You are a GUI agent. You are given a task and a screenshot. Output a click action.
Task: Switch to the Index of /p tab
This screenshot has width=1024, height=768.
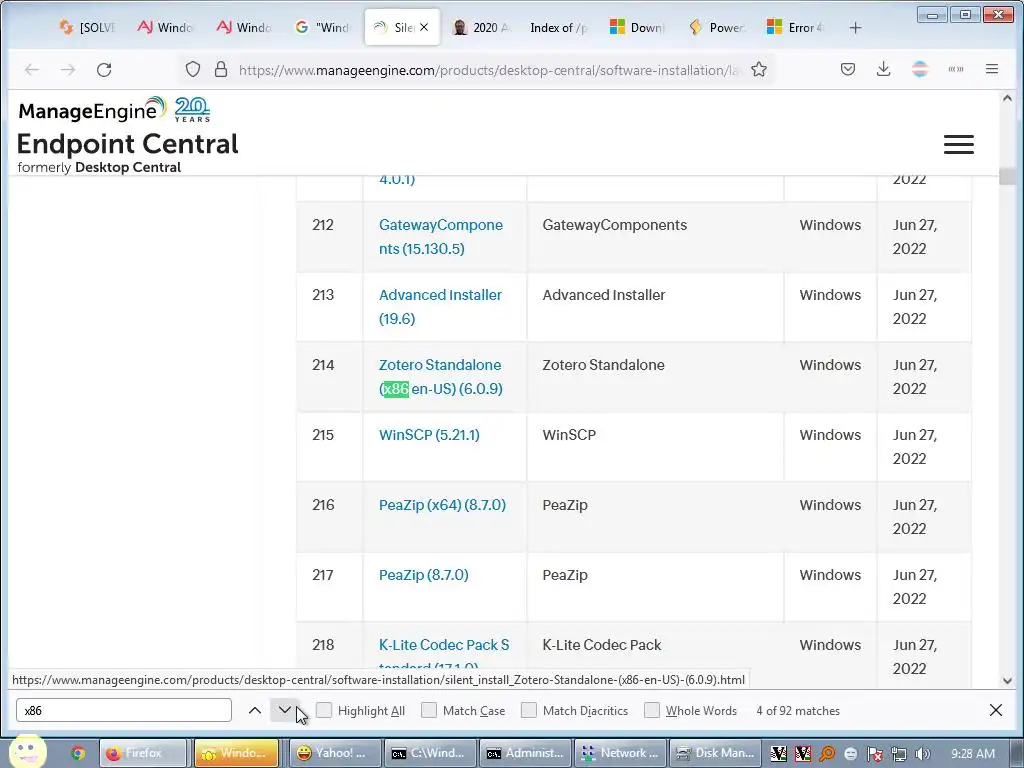point(559,27)
